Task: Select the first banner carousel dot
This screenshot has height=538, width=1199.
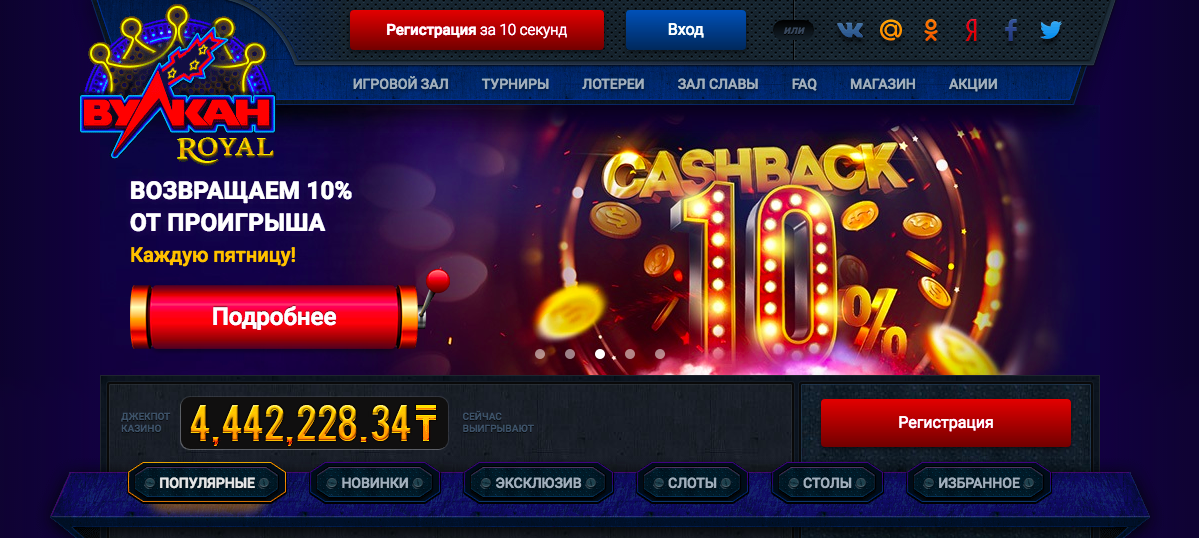Action: pos(540,354)
